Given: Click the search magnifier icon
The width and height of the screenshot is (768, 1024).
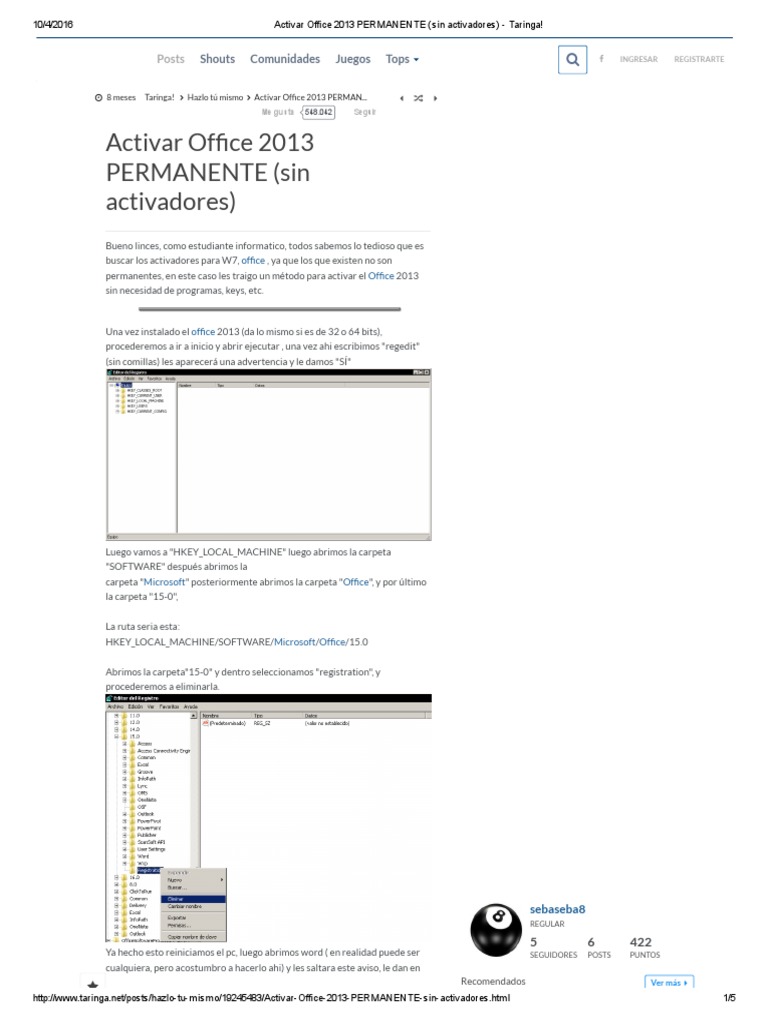Looking at the screenshot, I should point(572,59).
